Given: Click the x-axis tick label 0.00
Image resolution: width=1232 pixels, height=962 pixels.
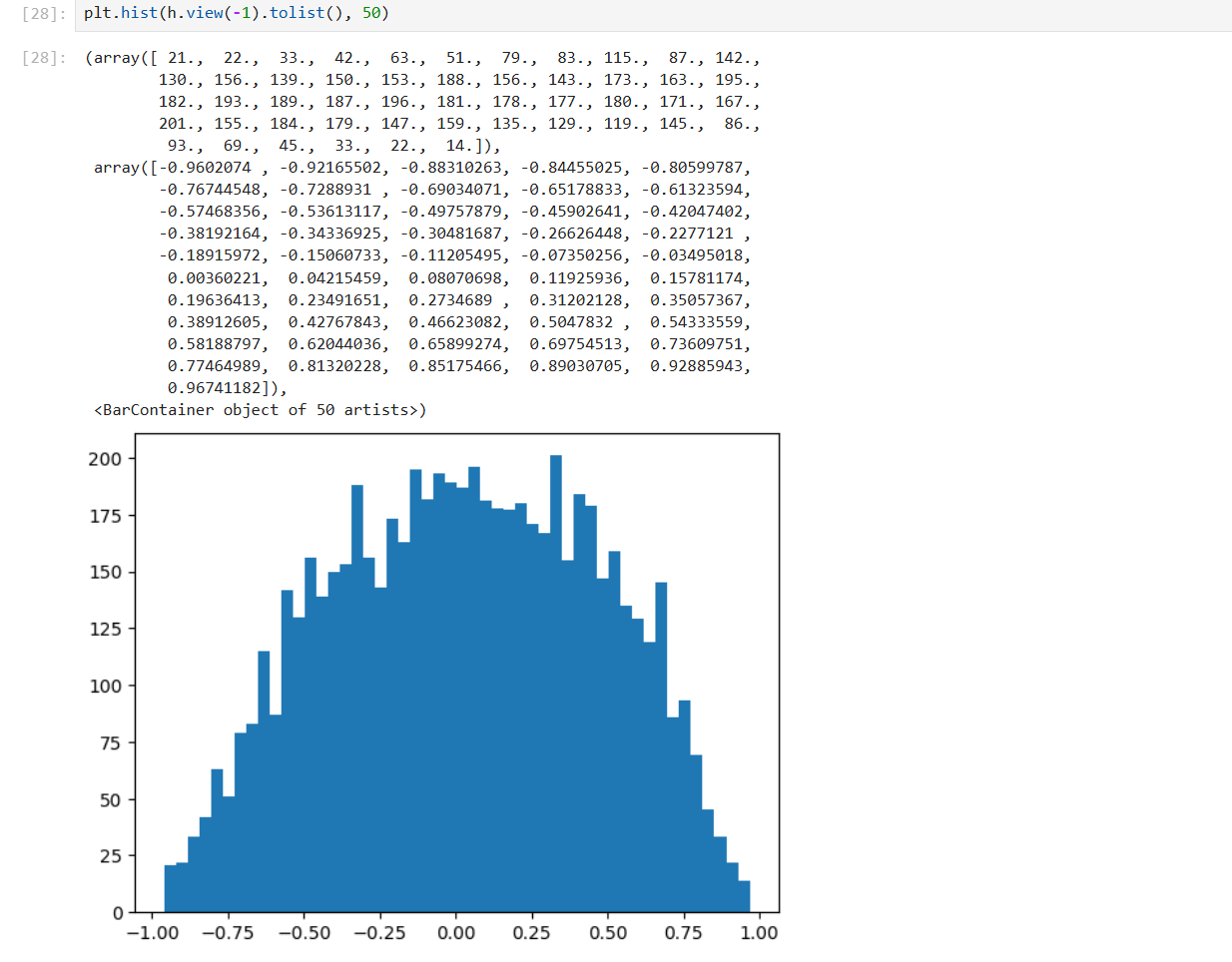Looking at the screenshot, I should coord(456,933).
